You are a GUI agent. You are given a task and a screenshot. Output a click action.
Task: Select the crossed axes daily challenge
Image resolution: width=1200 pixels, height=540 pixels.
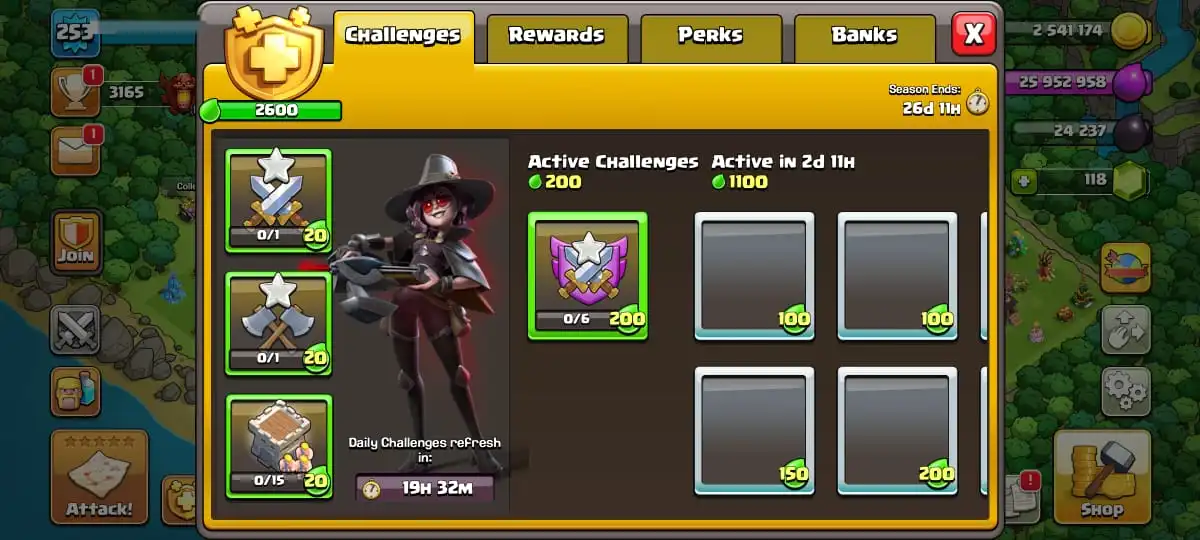pos(278,323)
